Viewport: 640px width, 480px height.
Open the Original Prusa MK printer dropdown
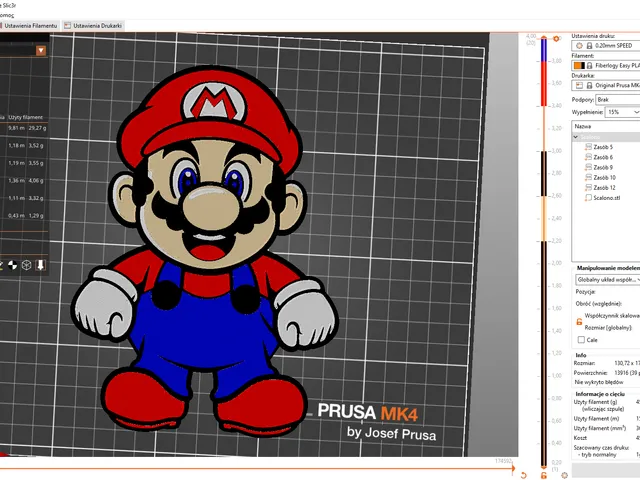point(606,85)
